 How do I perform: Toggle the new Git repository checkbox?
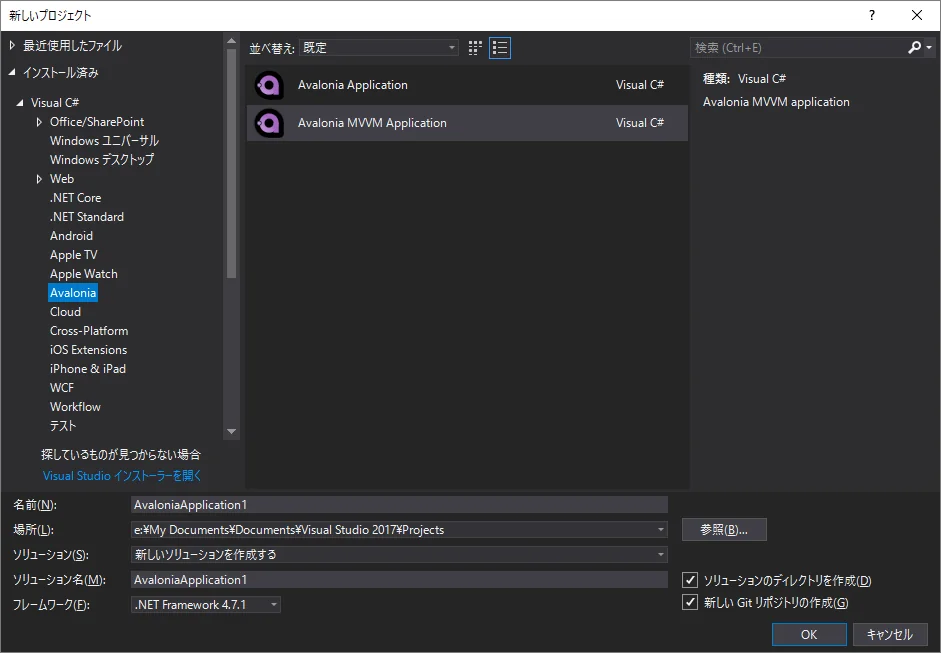coord(689,602)
